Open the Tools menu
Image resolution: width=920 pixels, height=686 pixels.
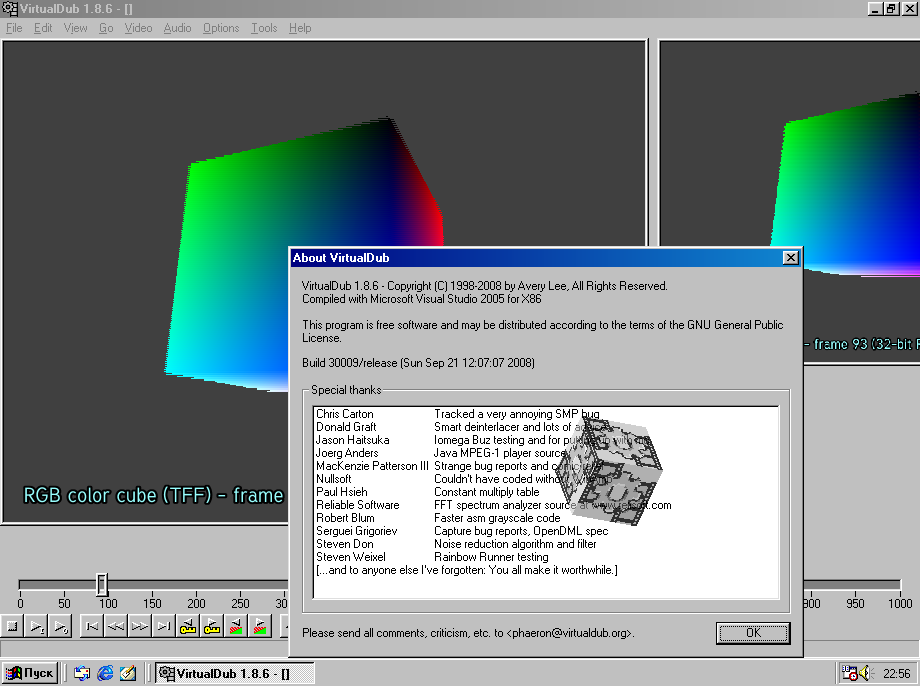(x=264, y=28)
